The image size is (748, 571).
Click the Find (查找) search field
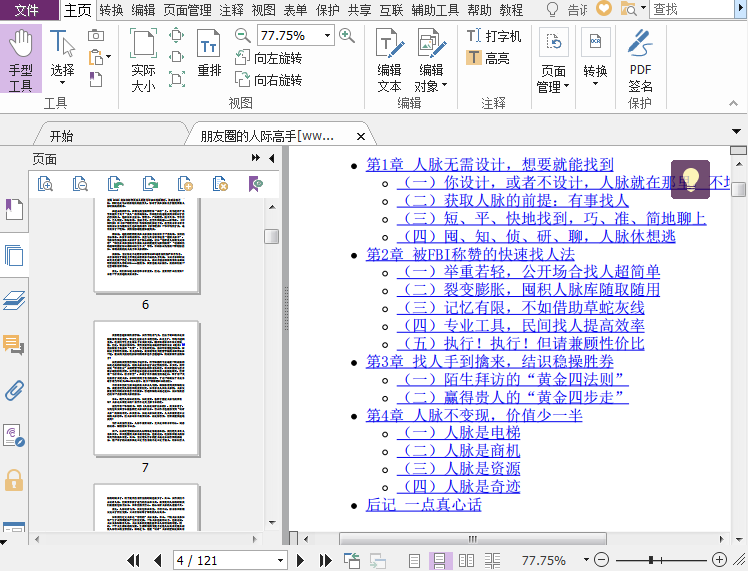[x=691, y=10]
